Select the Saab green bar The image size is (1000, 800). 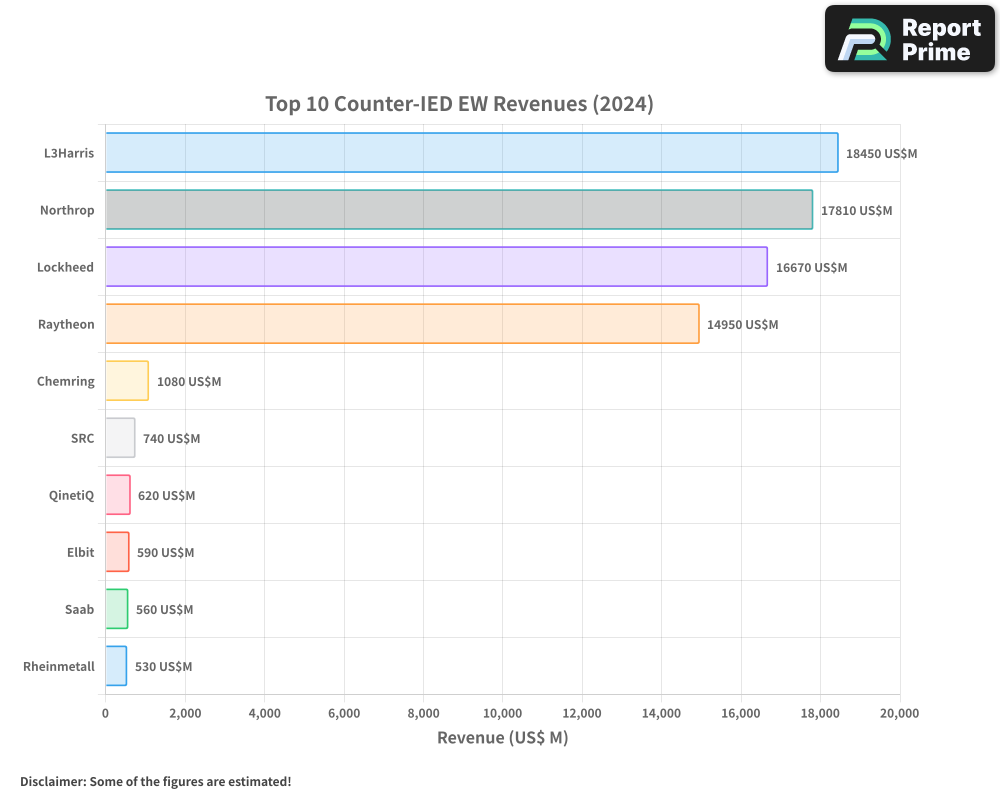pos(115,609)
